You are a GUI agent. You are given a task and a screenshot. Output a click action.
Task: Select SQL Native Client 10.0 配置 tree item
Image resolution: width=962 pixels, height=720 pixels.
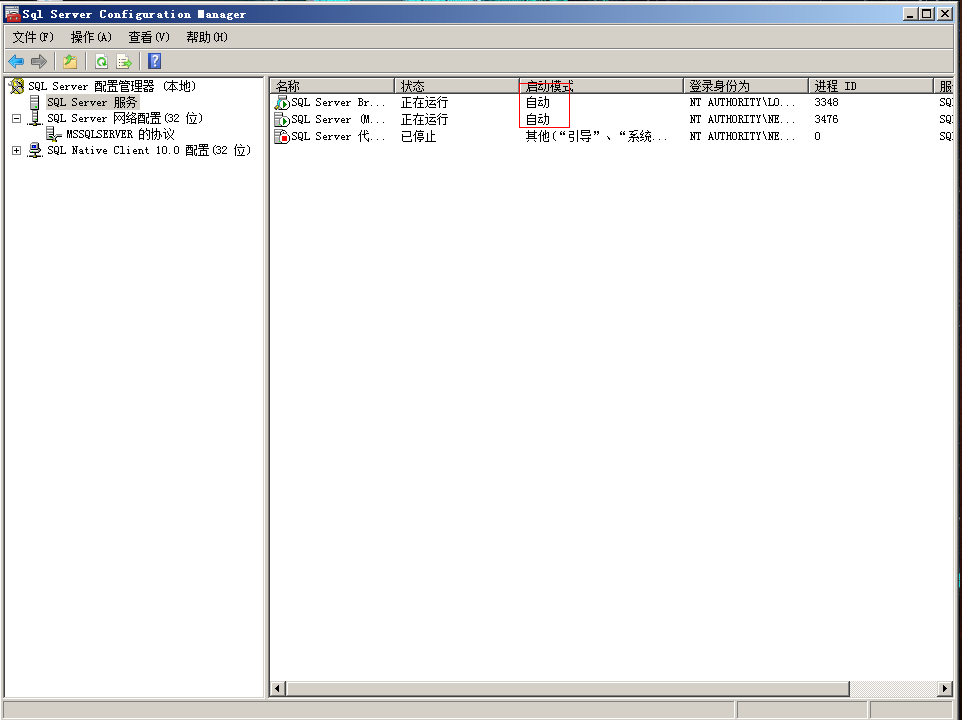coord(149,150)
